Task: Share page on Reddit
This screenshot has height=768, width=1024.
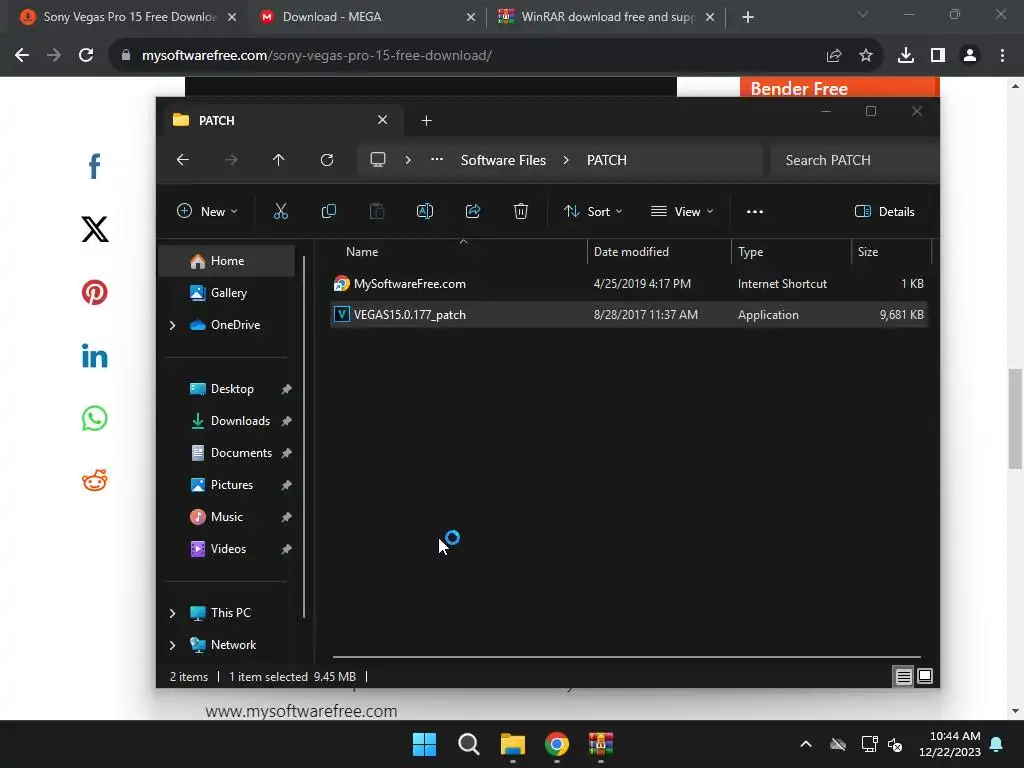Action: tap(95, 481)
